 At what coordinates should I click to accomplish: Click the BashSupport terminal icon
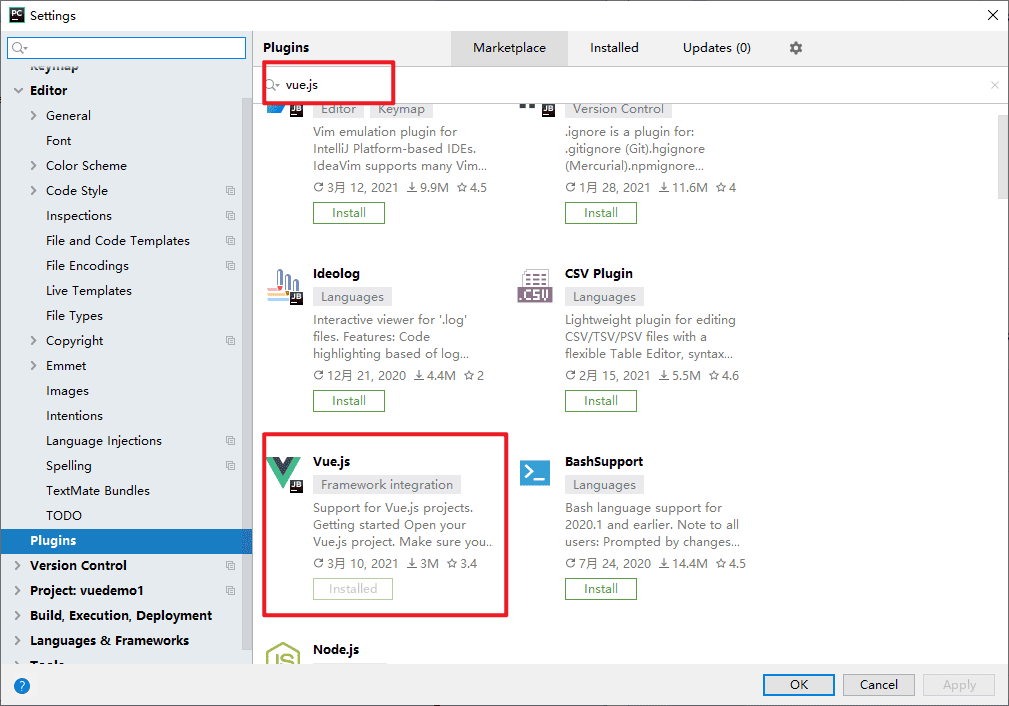535,473
